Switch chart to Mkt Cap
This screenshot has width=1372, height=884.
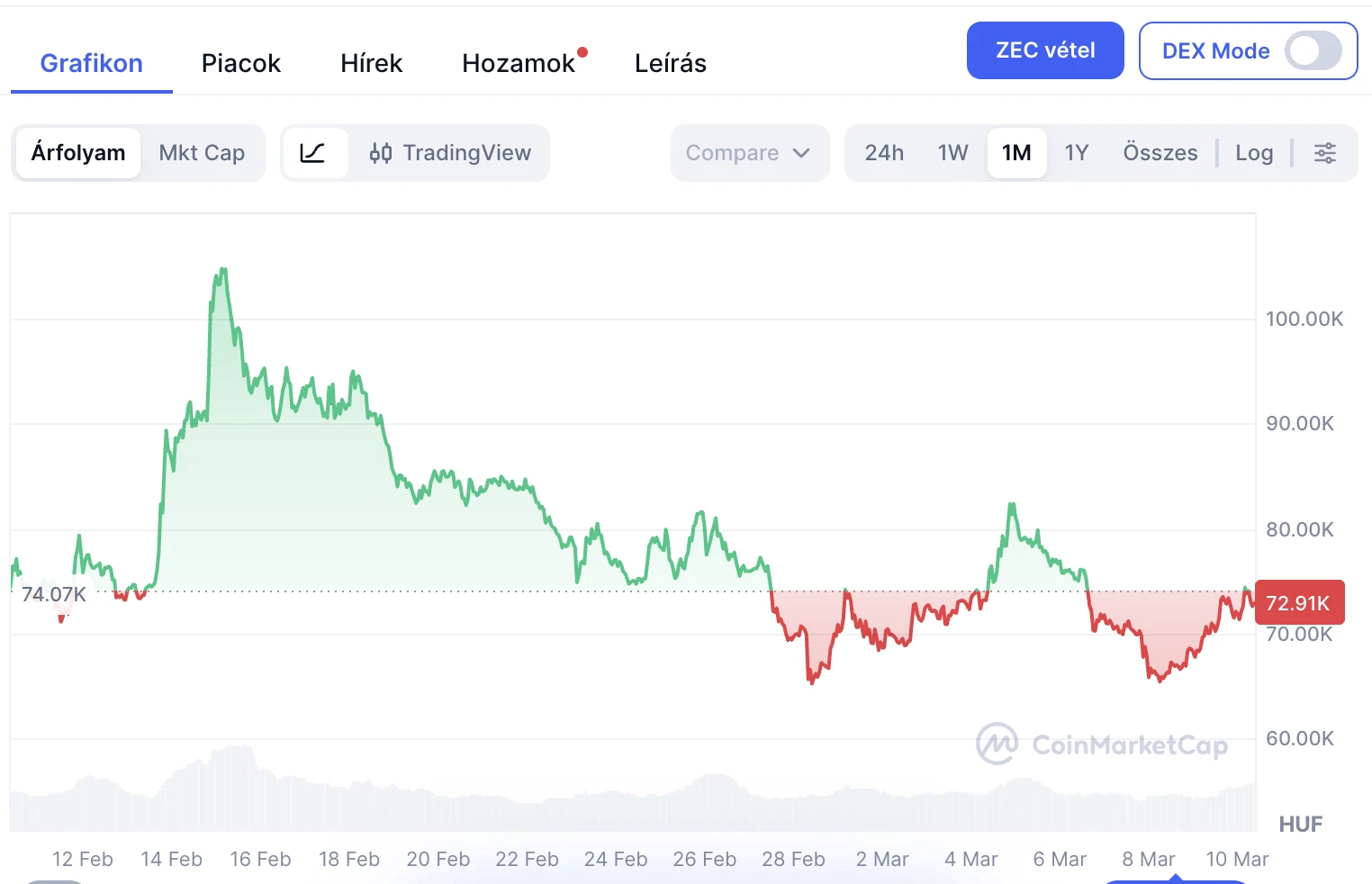click(x=202, y=153)
